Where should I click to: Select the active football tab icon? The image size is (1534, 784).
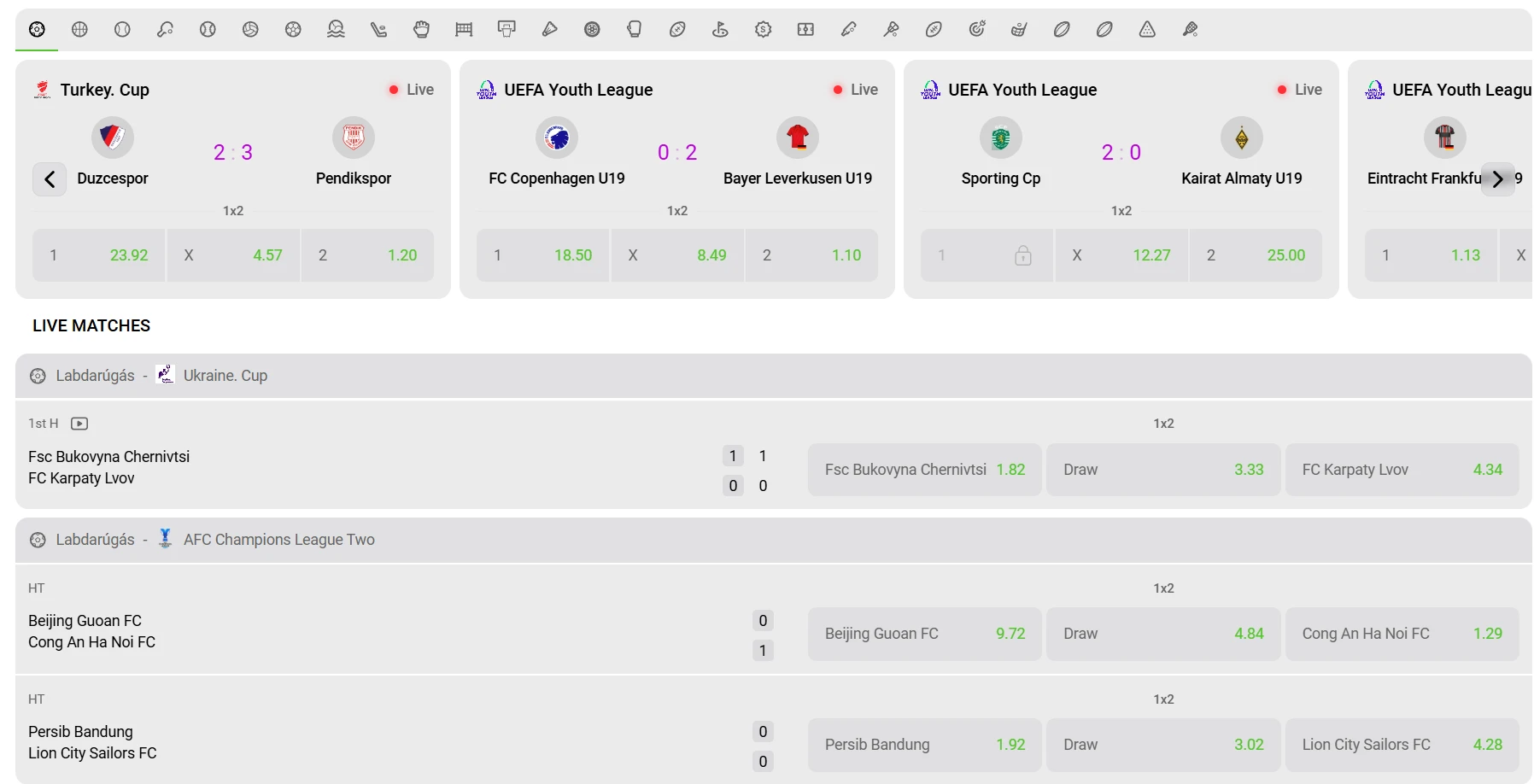37,29
